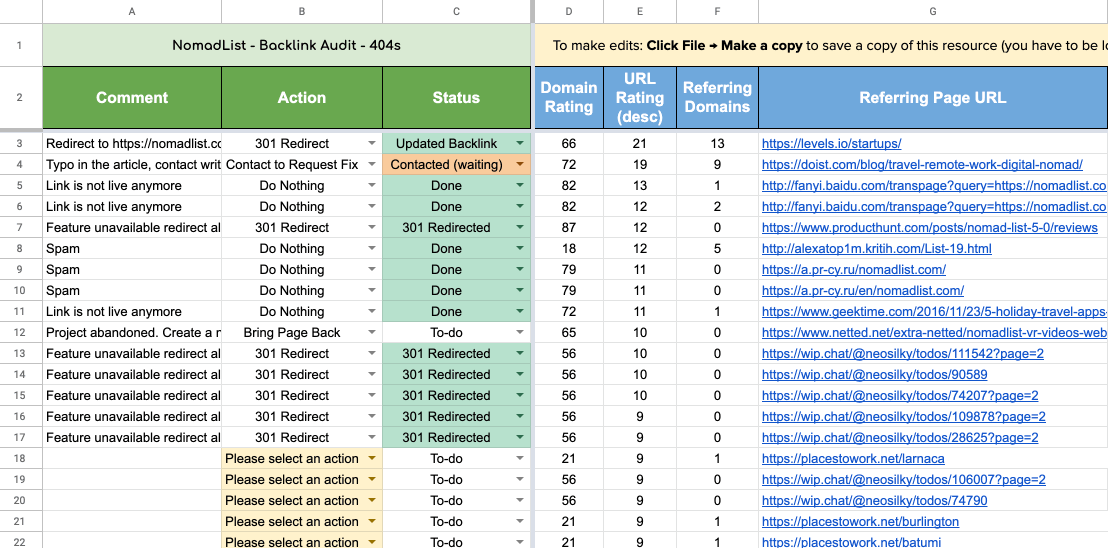Click the alexatop1m.kritih.com List-19 link
This screenshot has width=1108, height=548.
(876, 249)
